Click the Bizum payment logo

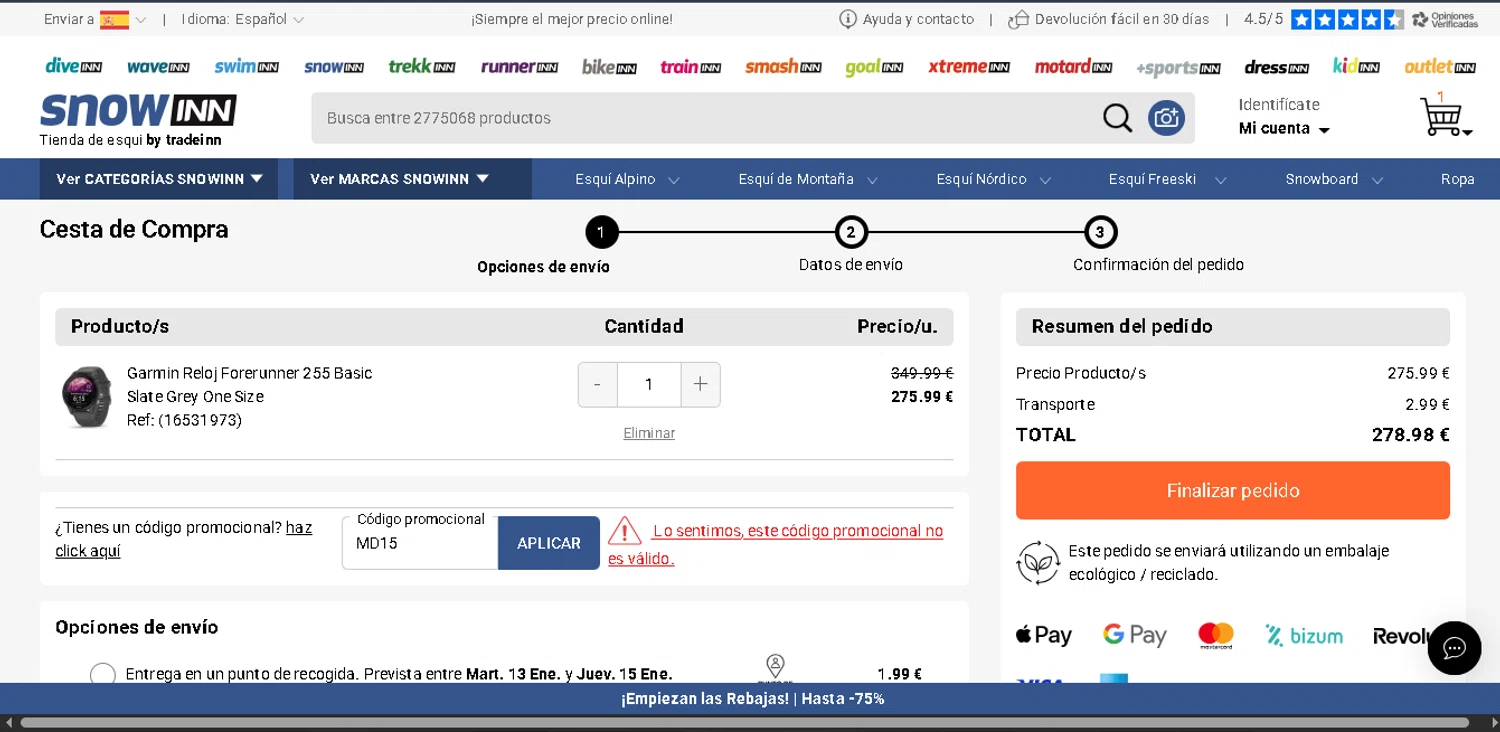coord(1304,635)
